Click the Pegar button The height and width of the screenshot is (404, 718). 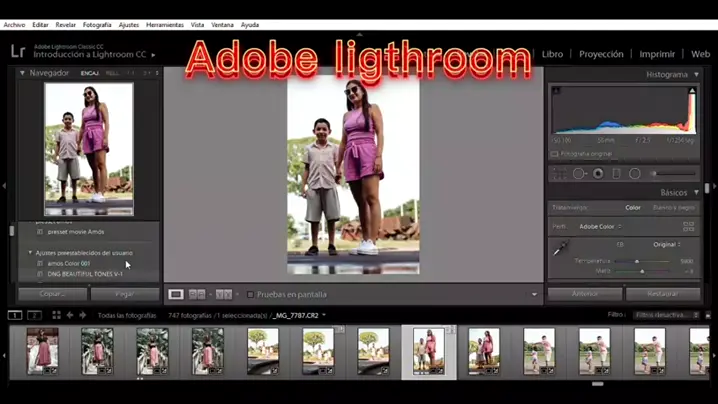tap(125, 294)
